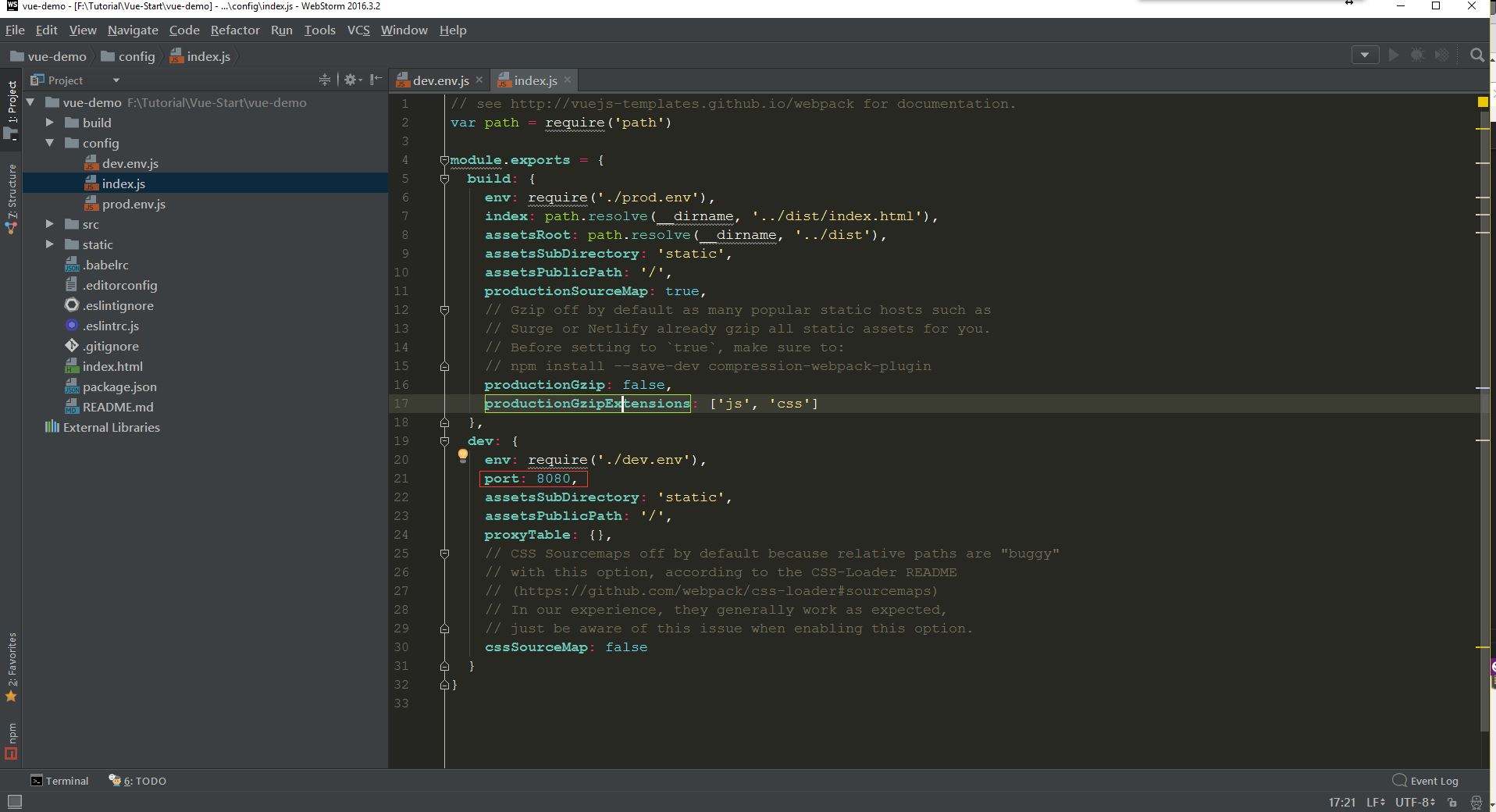Toggle the Structure side tool tab
This screenshot has width=1496, height=812.
[x=12, y=198]
